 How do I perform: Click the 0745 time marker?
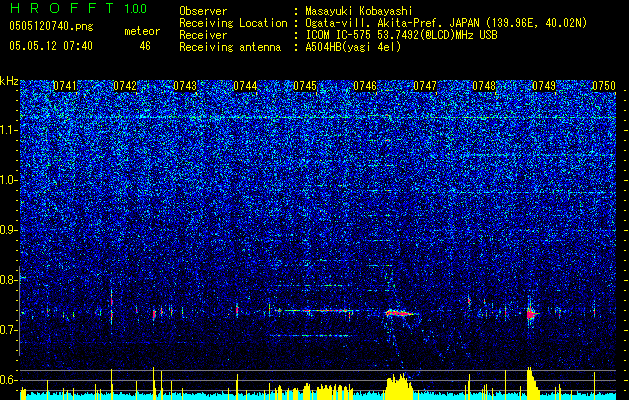[x=305, y=86]
